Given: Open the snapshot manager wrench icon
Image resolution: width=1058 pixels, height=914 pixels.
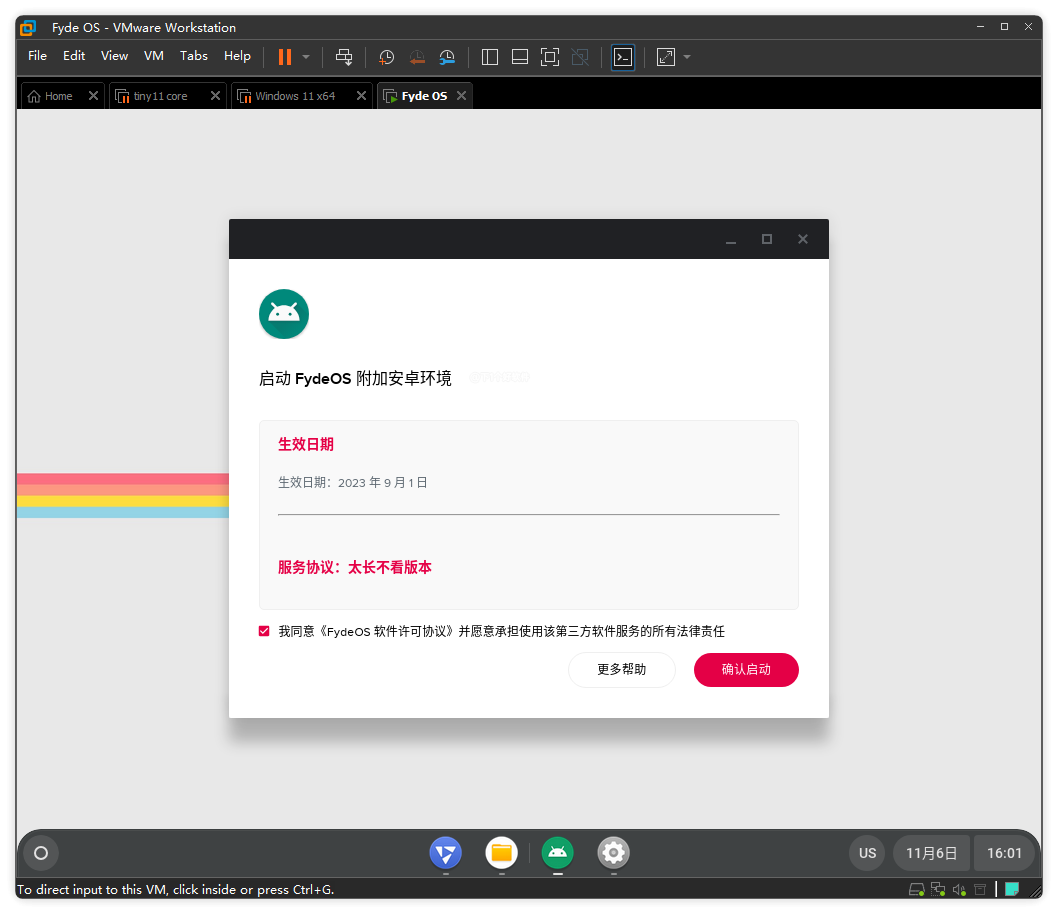Looking at the screenshot, I should tap(447, 57).
